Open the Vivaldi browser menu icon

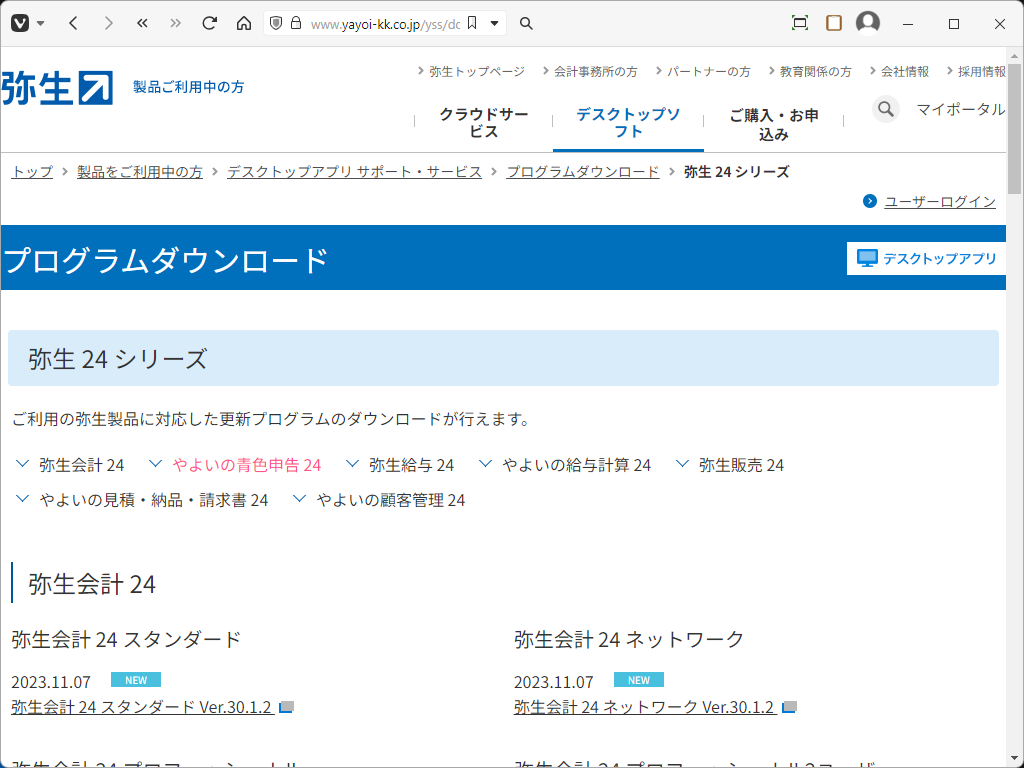coord(20,24)
